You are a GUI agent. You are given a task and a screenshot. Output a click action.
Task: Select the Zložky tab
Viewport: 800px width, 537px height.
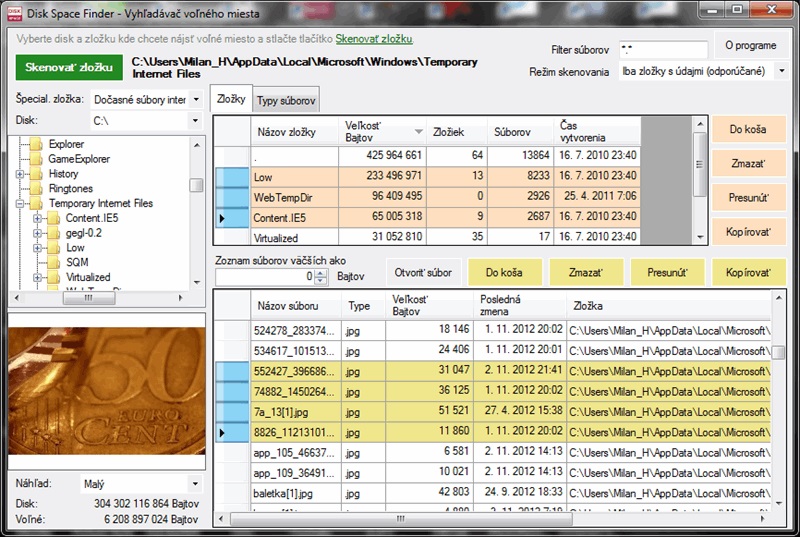[x=231, y=100]
